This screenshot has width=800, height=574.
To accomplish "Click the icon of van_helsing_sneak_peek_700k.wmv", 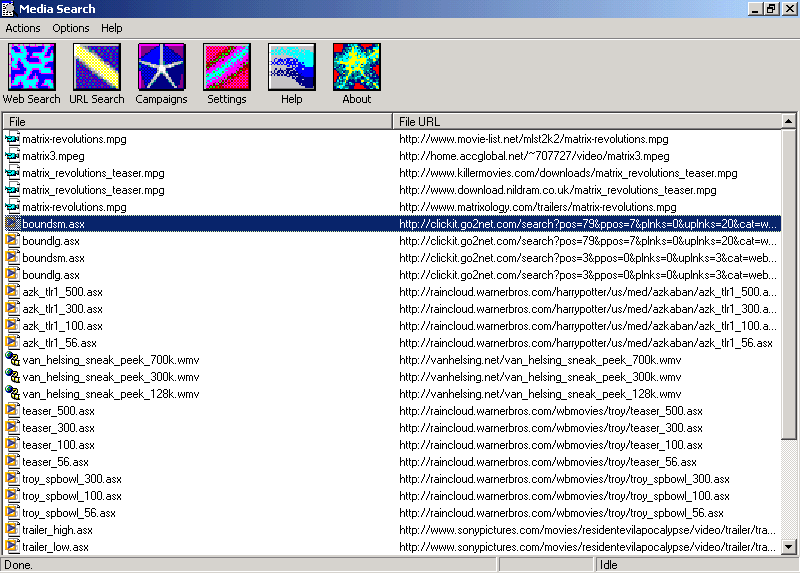I will coord(12,360).
